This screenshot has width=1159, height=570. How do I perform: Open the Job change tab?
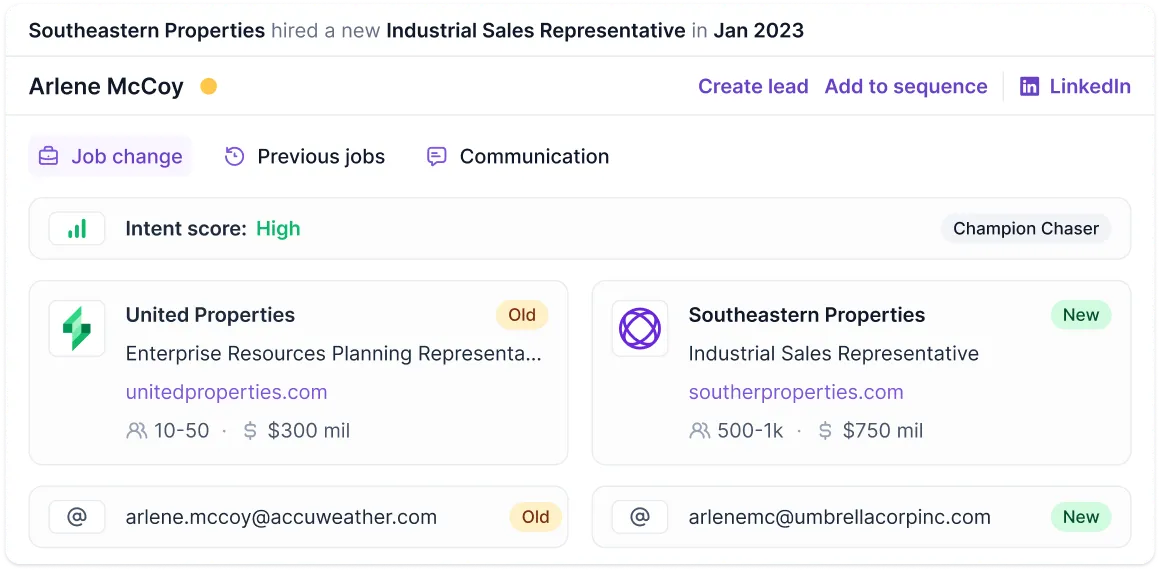point(110,156)
